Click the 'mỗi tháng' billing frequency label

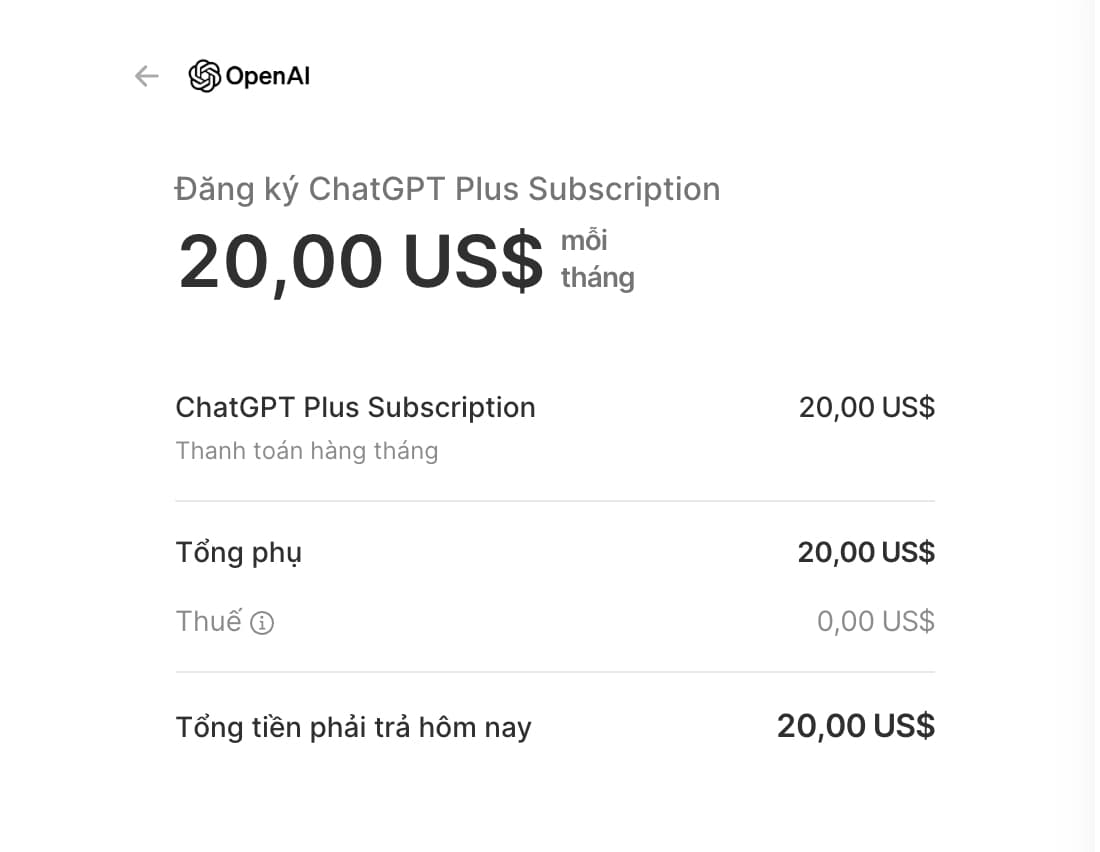point(597,258)
